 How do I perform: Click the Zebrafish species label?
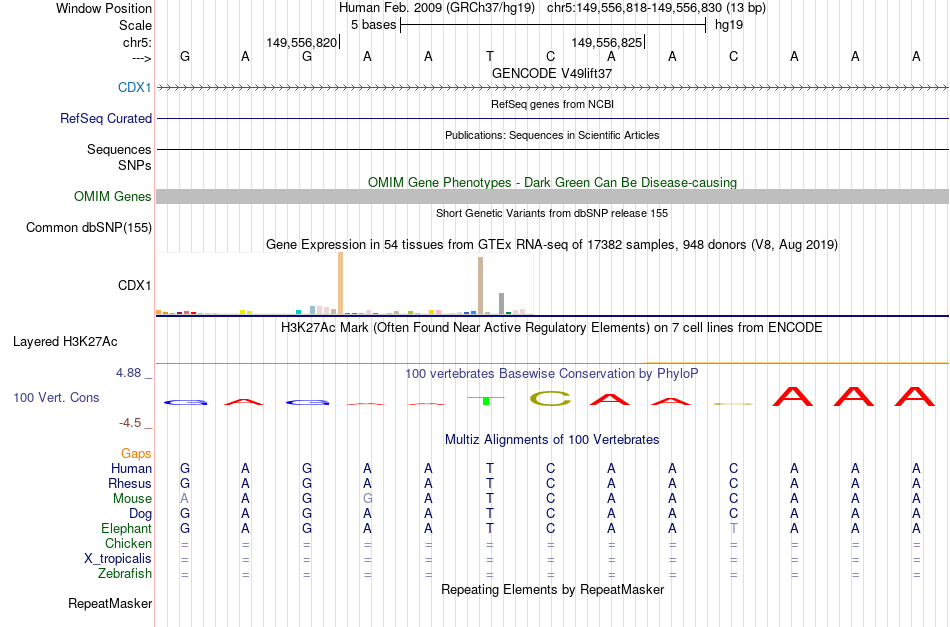click(125, 573)
